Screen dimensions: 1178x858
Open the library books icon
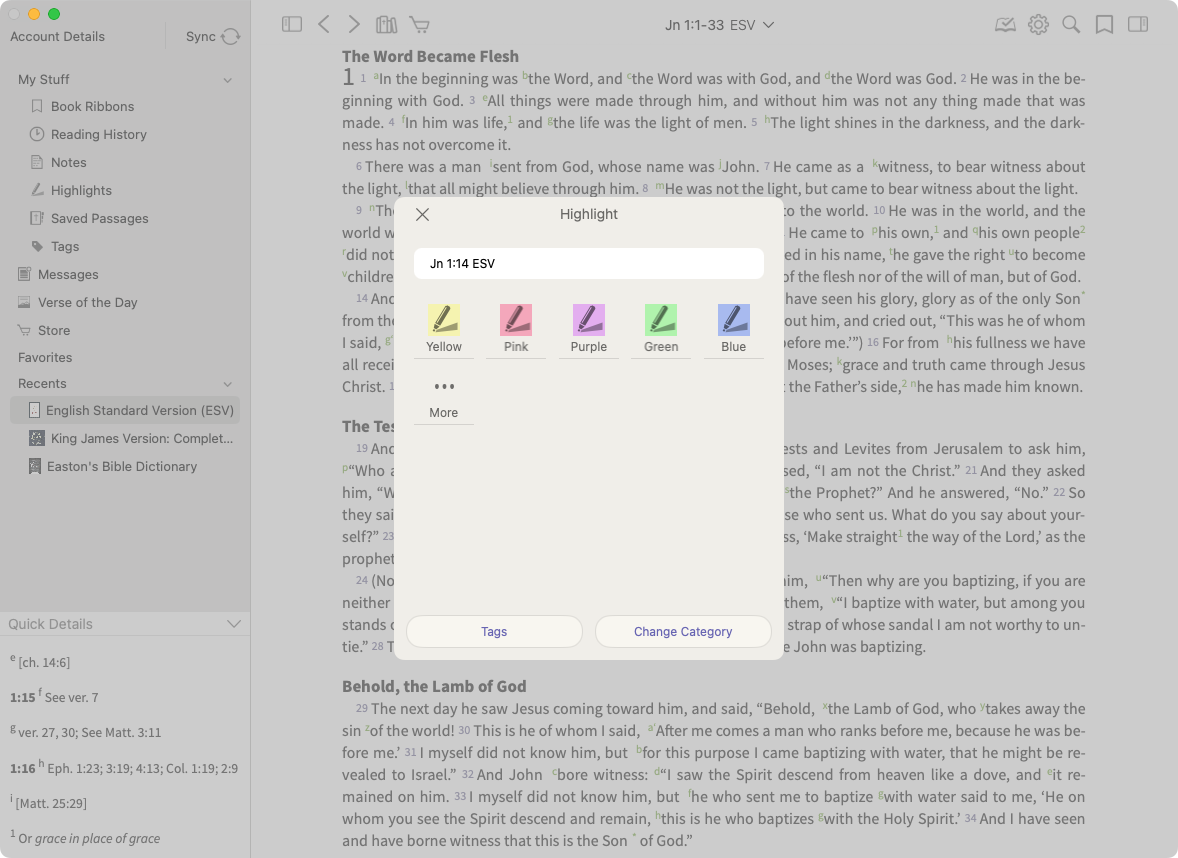click(386, 25)
